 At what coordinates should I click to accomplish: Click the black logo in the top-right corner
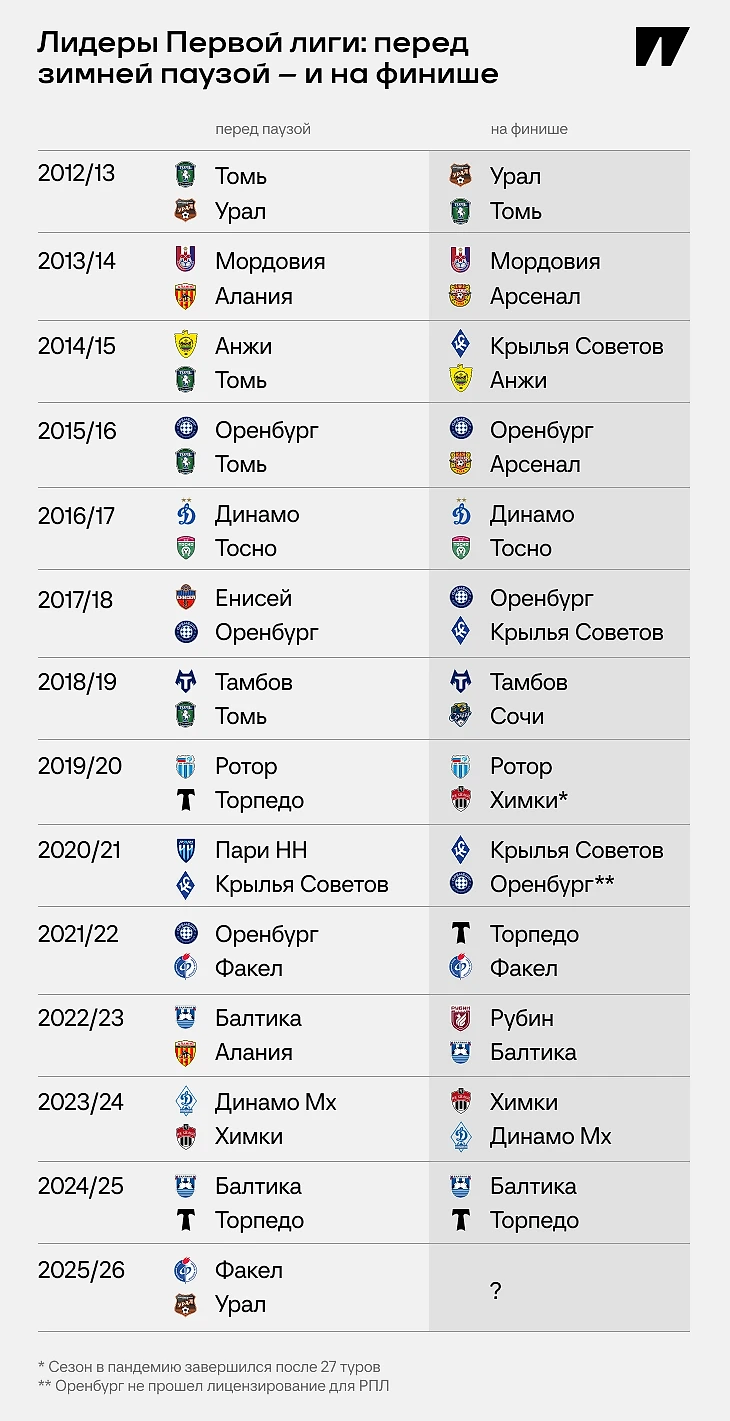point(663,47)
